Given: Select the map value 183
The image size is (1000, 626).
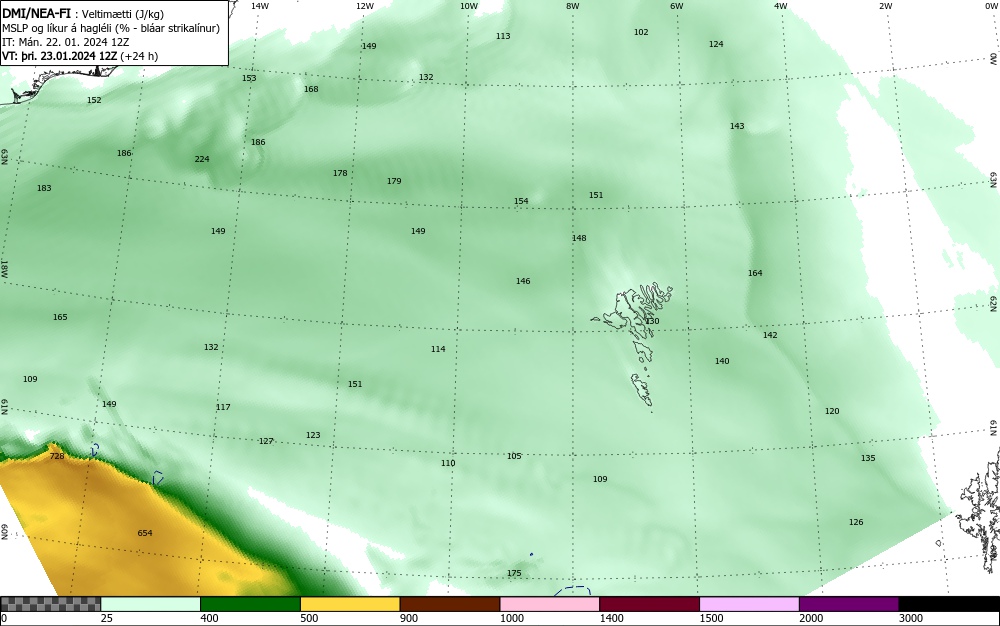Looking at the screenshot, I should click(x=44, y=188).
